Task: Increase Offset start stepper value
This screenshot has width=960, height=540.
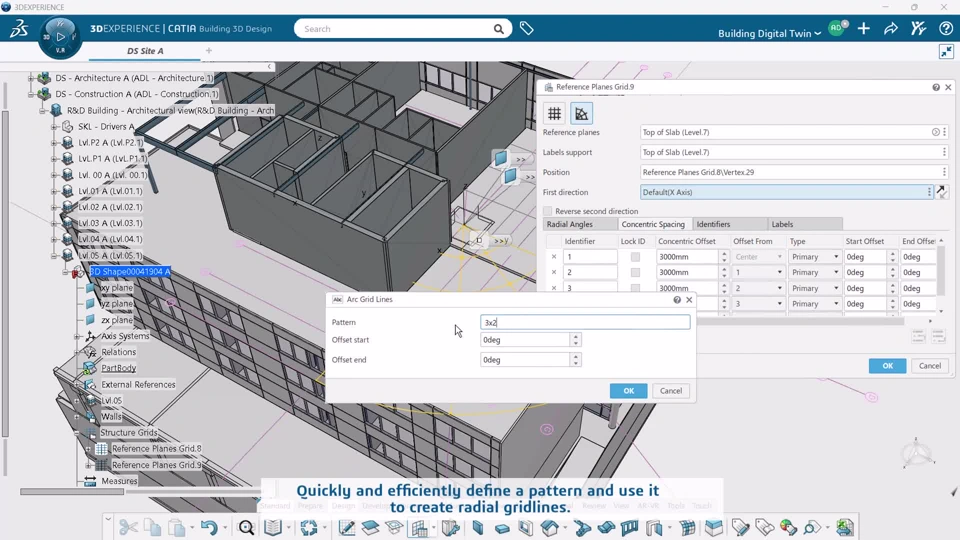Action: pos(576,336)
